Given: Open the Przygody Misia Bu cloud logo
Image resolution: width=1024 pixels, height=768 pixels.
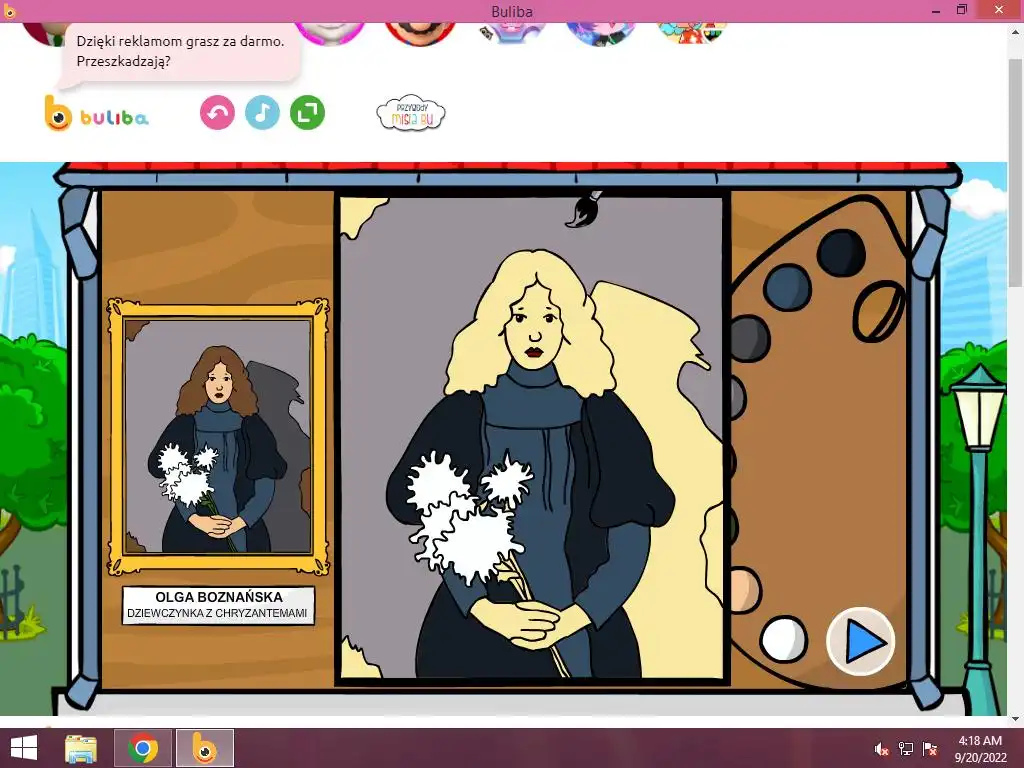Looking at the screenshot, I should pyautogui.click(x=411, y=114).
